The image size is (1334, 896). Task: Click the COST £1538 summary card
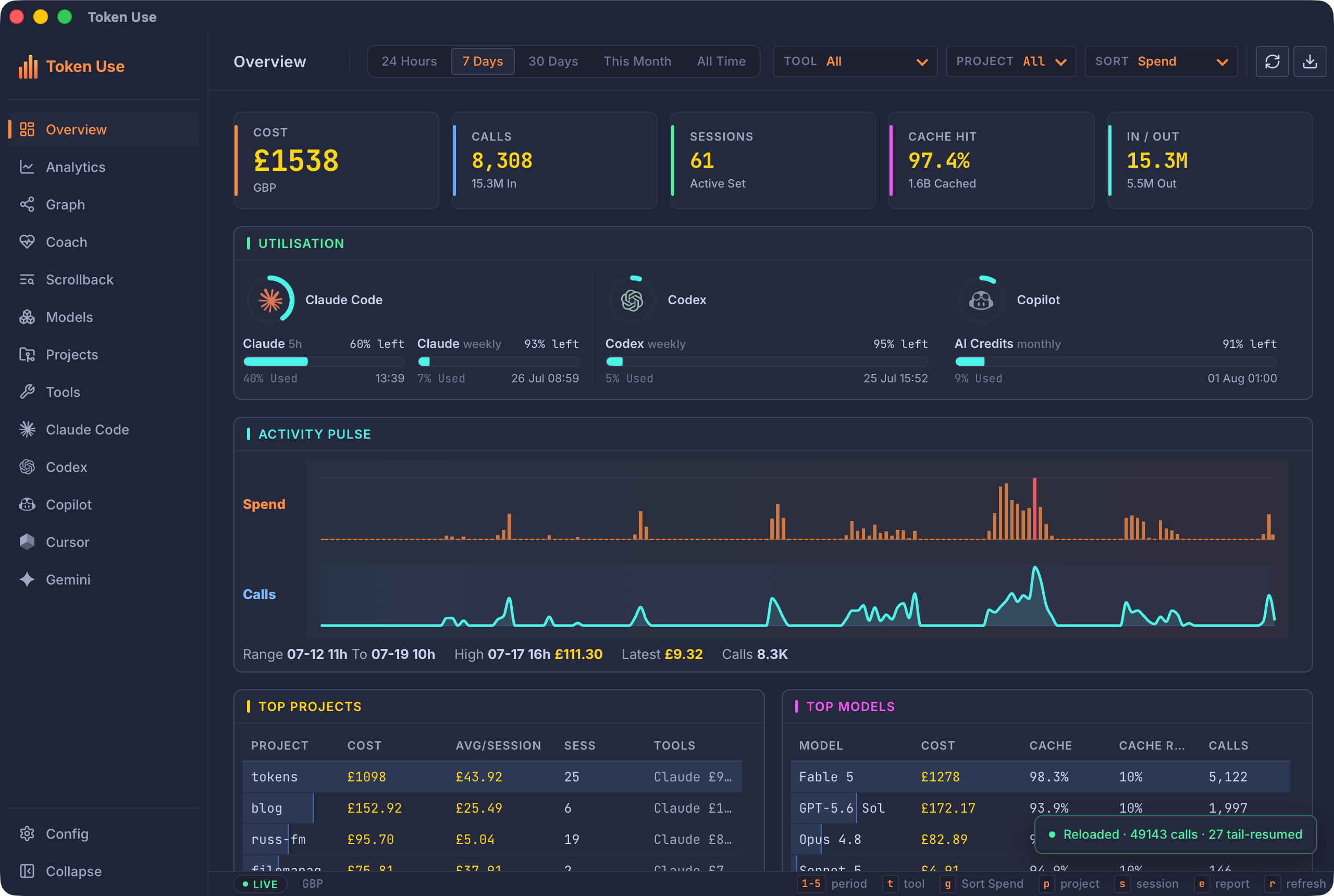[x=336, y=160]
